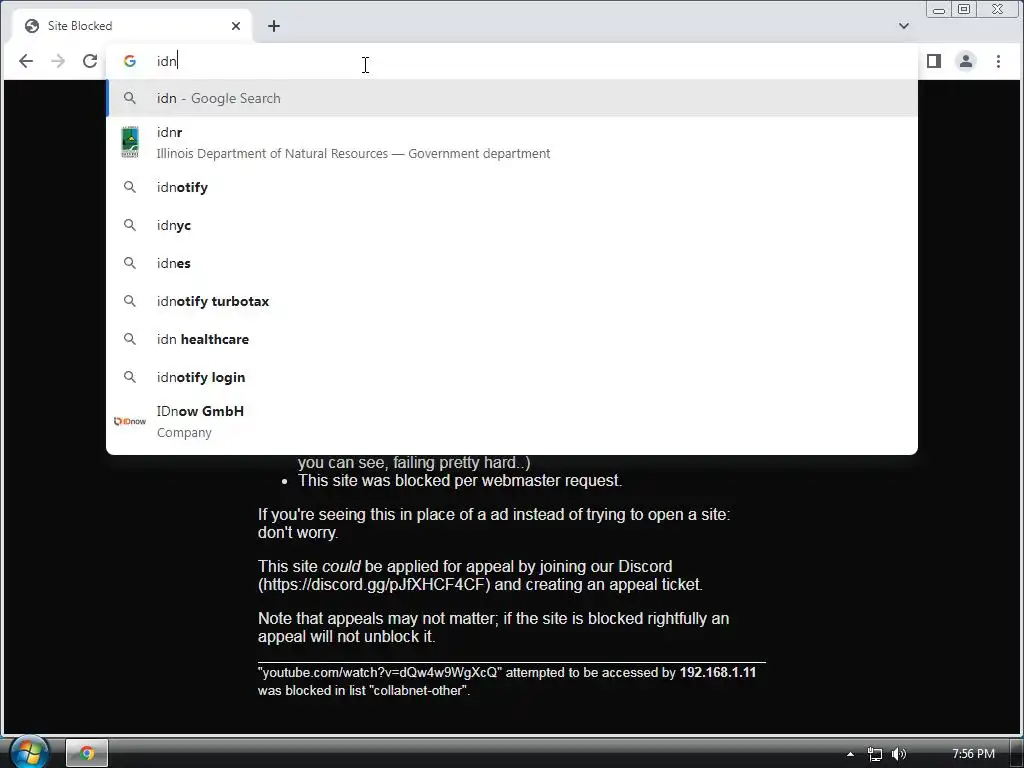
Task: Close the Site Blocked tab
Action: [236, 26]
